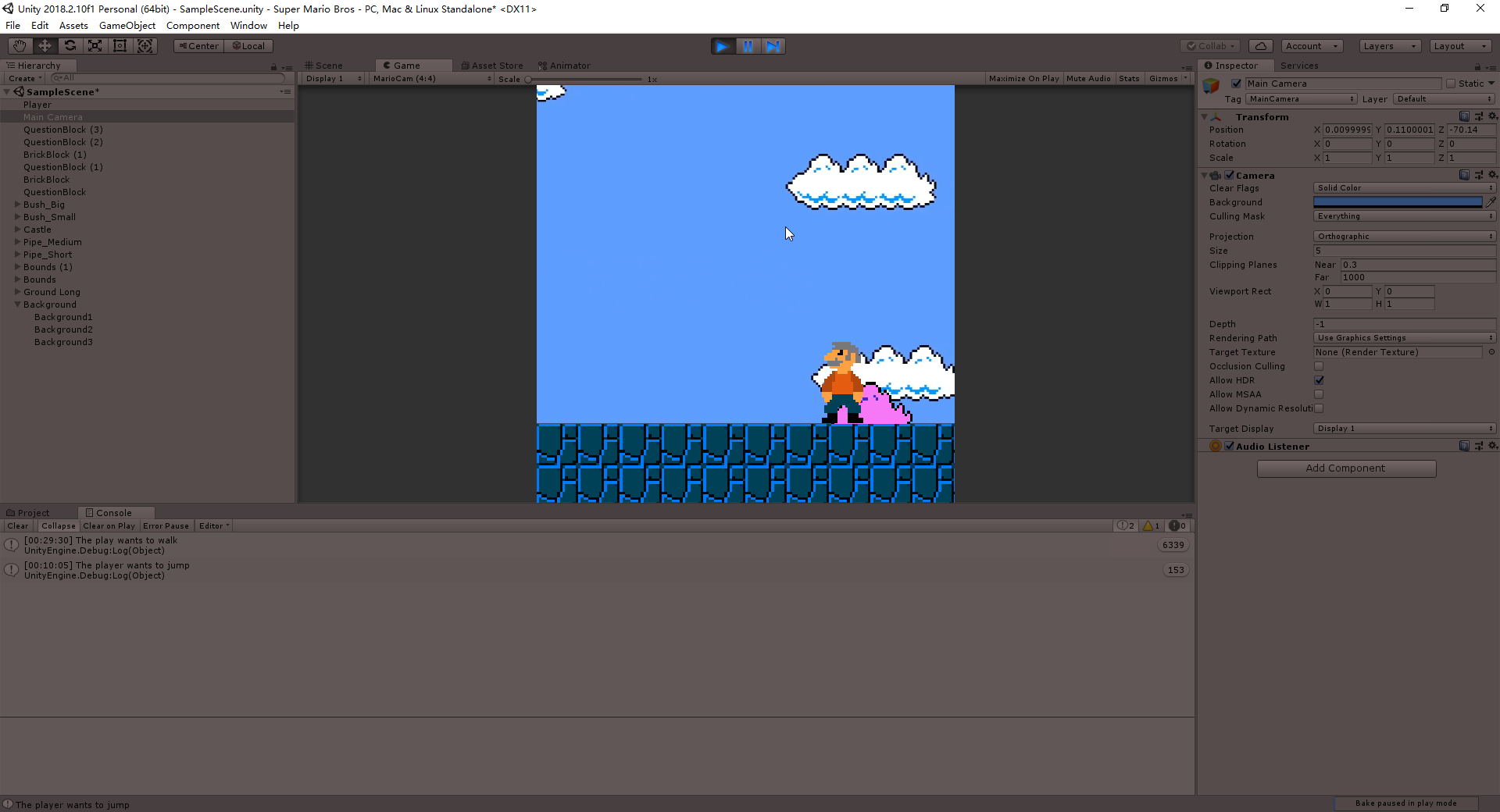Open the Cloud services icon
Screen dimensions: 1500x812
point(1260,46)
